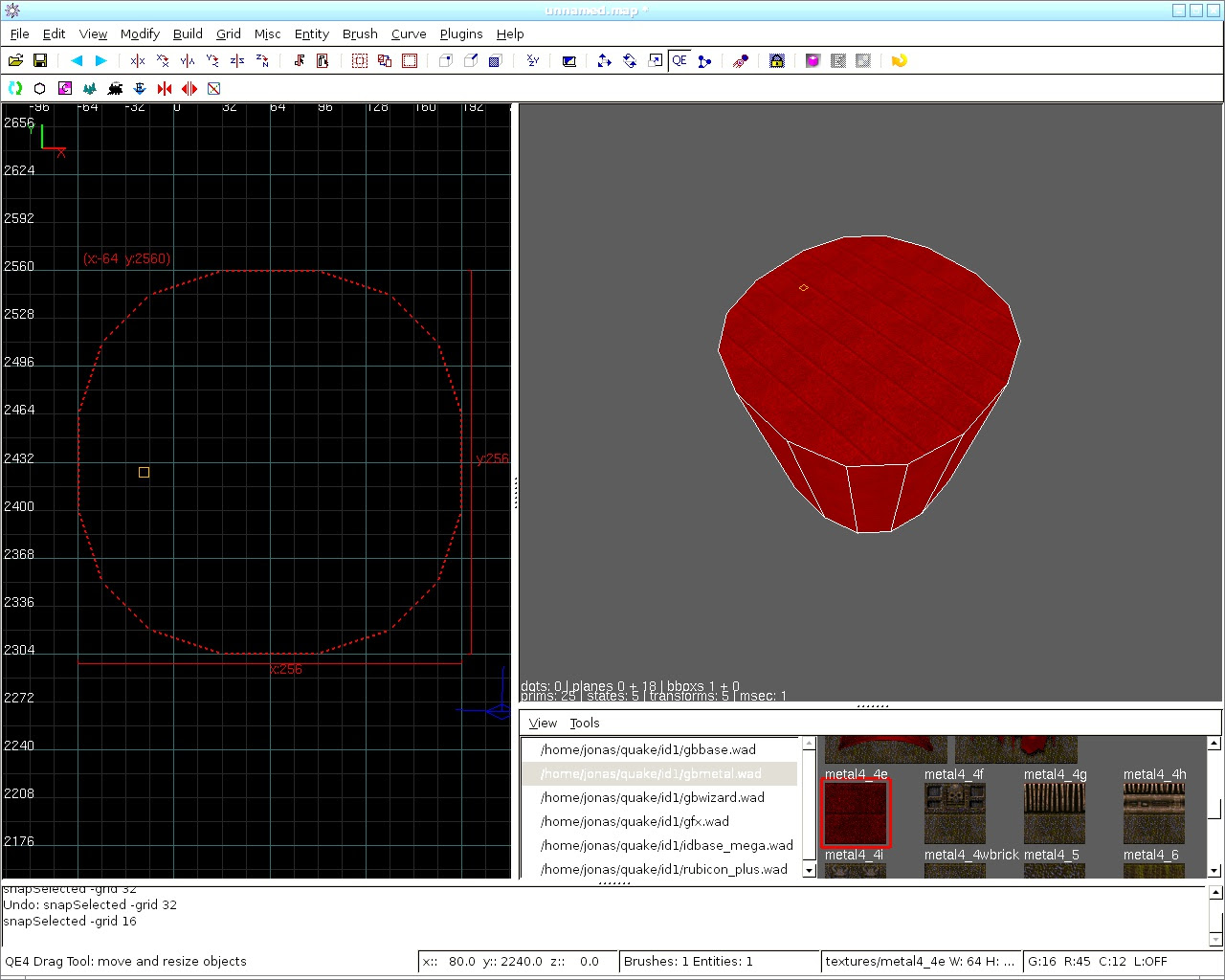Select the Rotate tool icon
The height and width of the screenshot is (980, 1225).
[x=630, y=60]
